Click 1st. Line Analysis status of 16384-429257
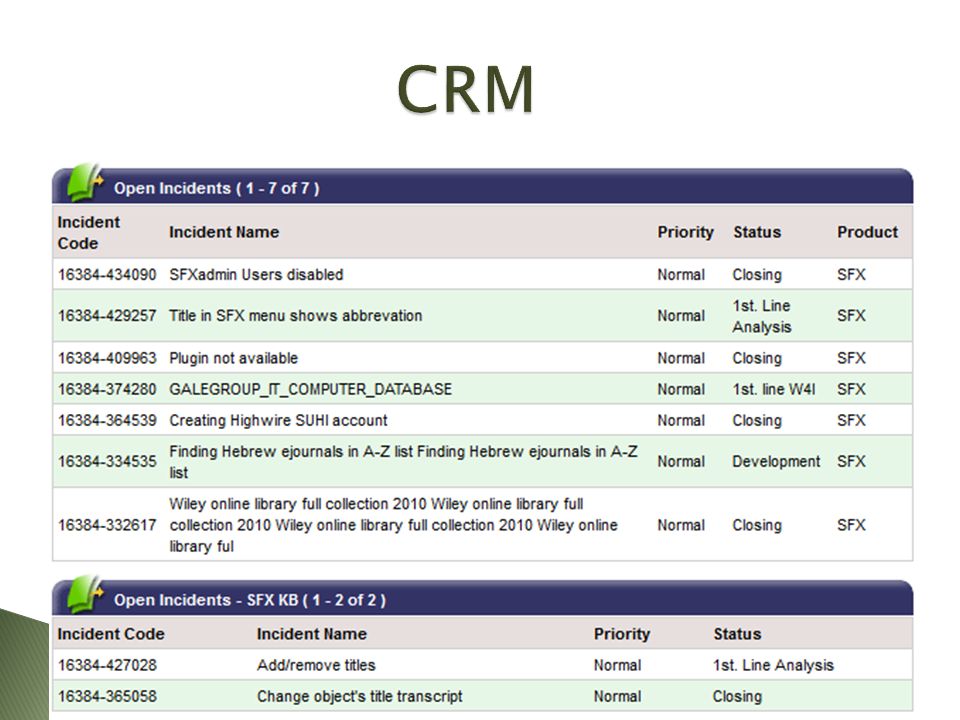Screen dimensions: 960x720 [762, 316]
